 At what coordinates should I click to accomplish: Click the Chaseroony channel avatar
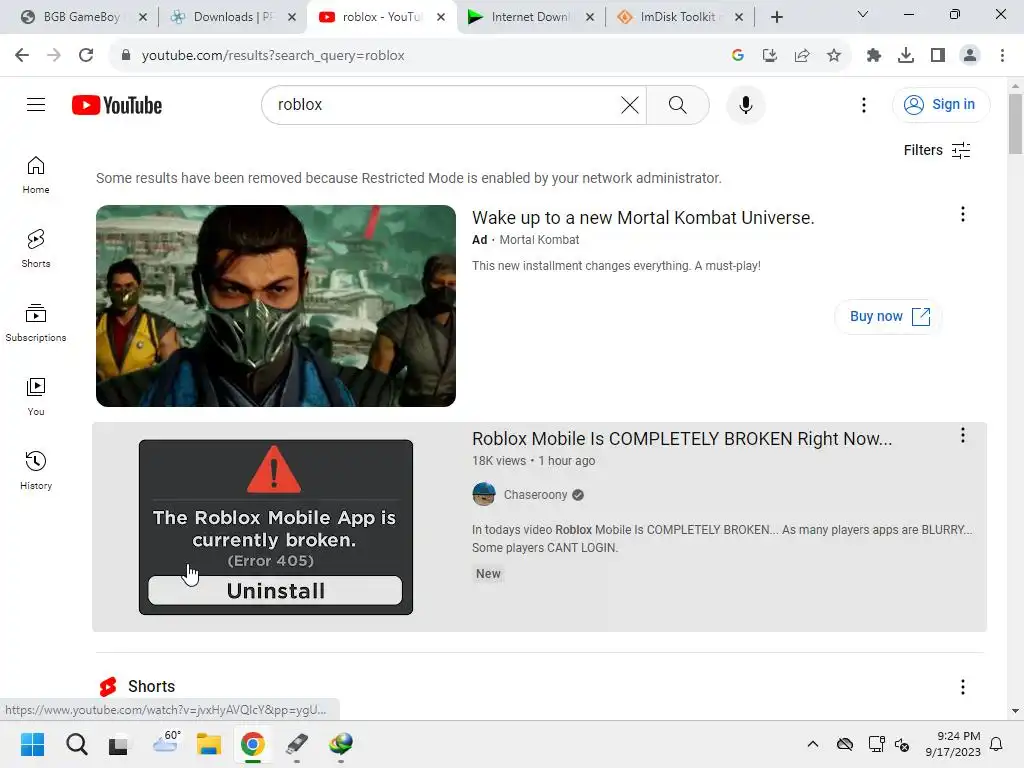(x=484, y=494)
